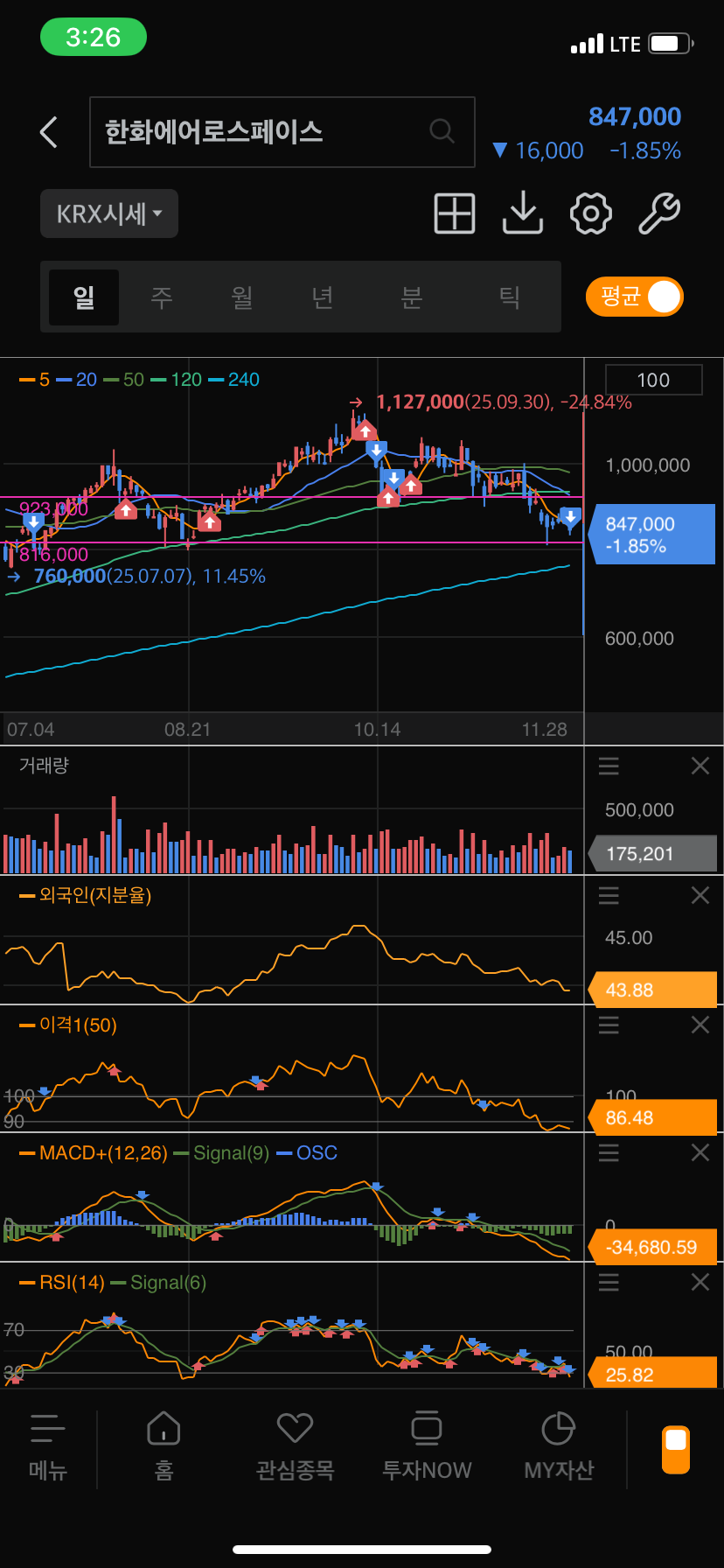Tap the download arrow icon
This screenshot has height=1568, width=724.
point(523,213)
